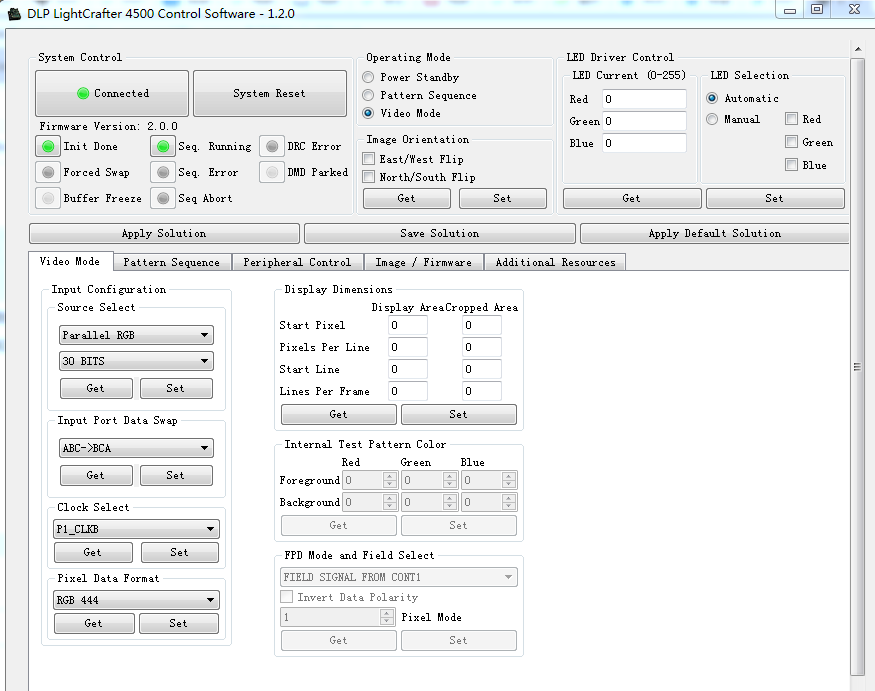Click Start Pixel Display Area field
The height and width of the screenshot is (691, 875).
tap(408, 325)
